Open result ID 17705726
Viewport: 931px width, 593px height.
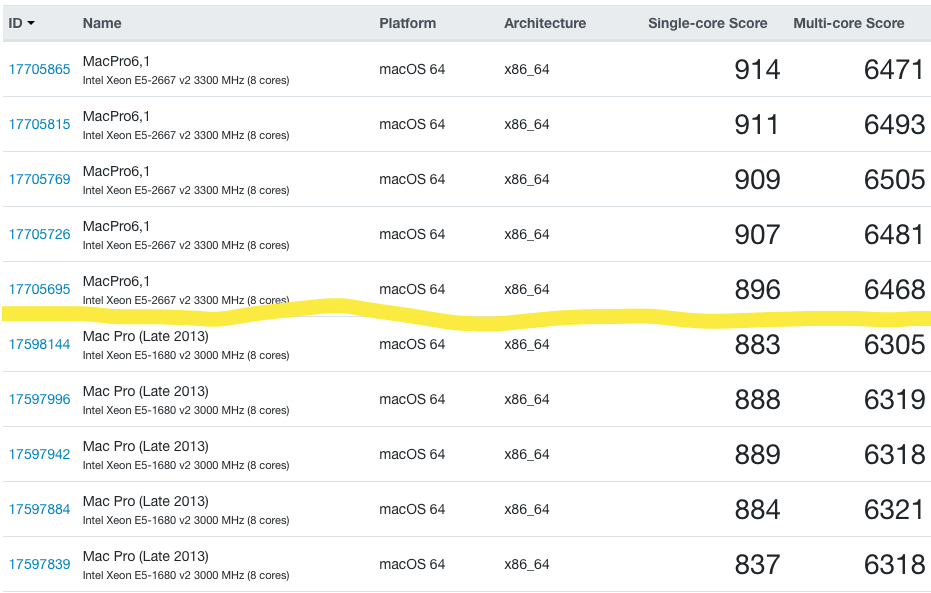(39, 234)
